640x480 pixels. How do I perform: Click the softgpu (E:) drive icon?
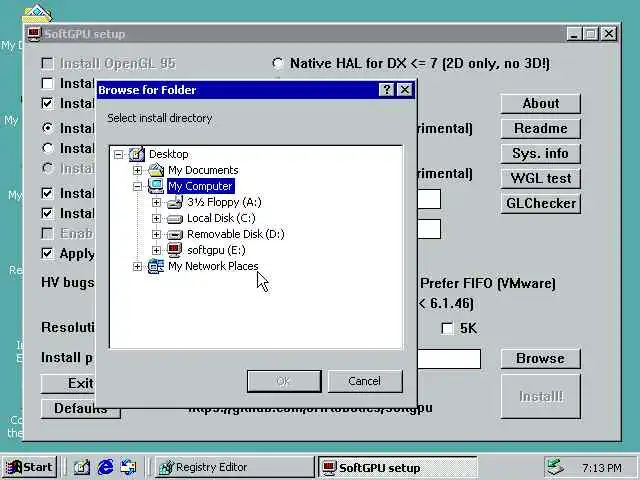click(175, 250)
